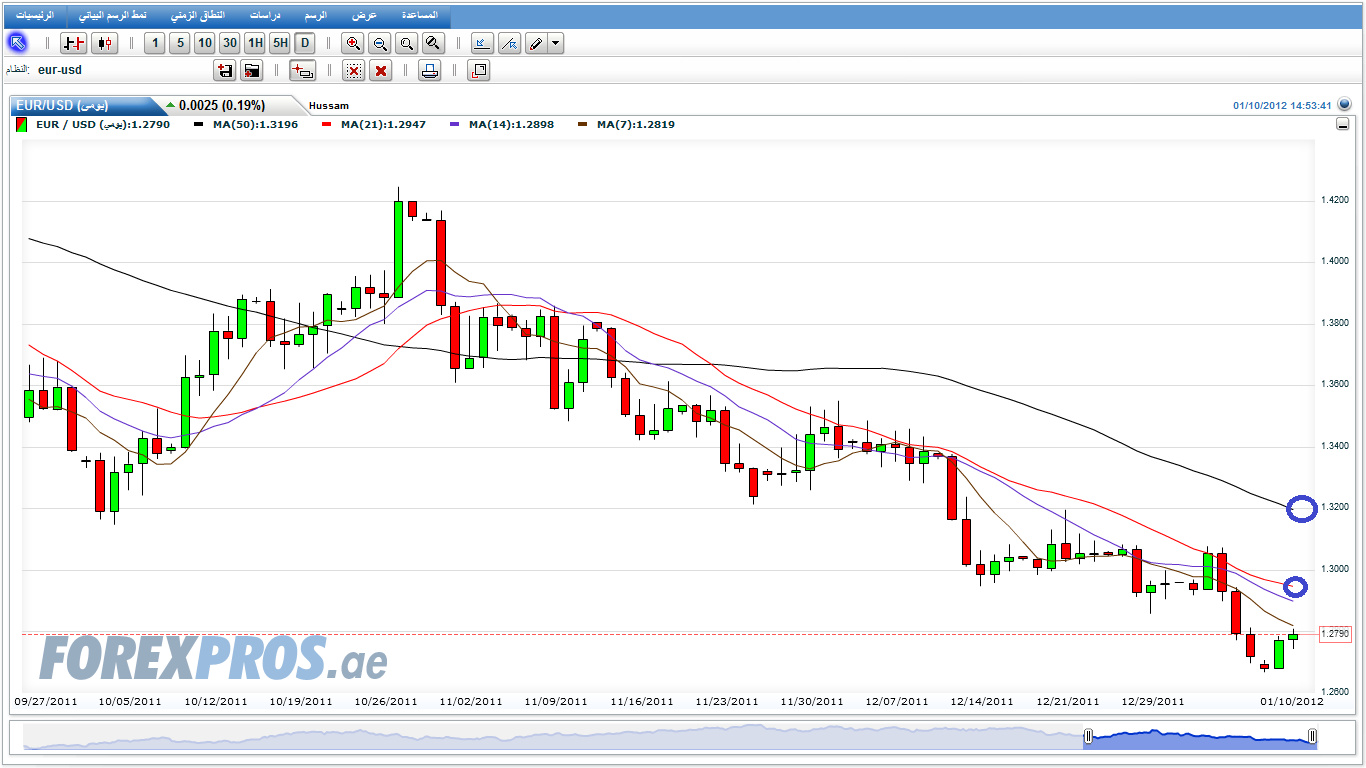The height and width of the screenshot is (768, 1366).
Task: Click the 1.2790 current price tag
Action: pos(1335,634)
